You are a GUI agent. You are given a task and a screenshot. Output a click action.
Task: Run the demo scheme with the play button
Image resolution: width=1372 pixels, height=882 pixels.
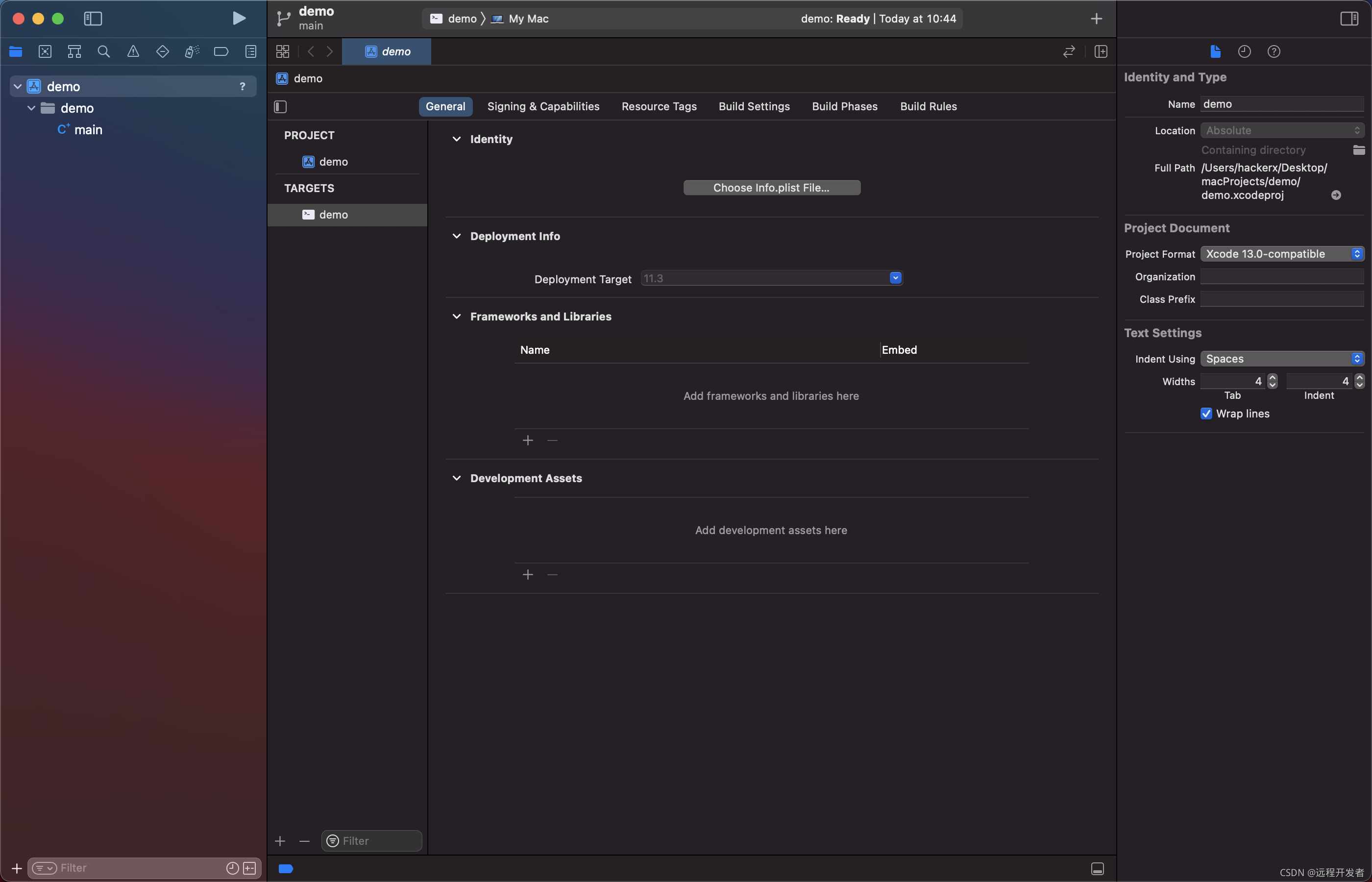tap(239, 18)
